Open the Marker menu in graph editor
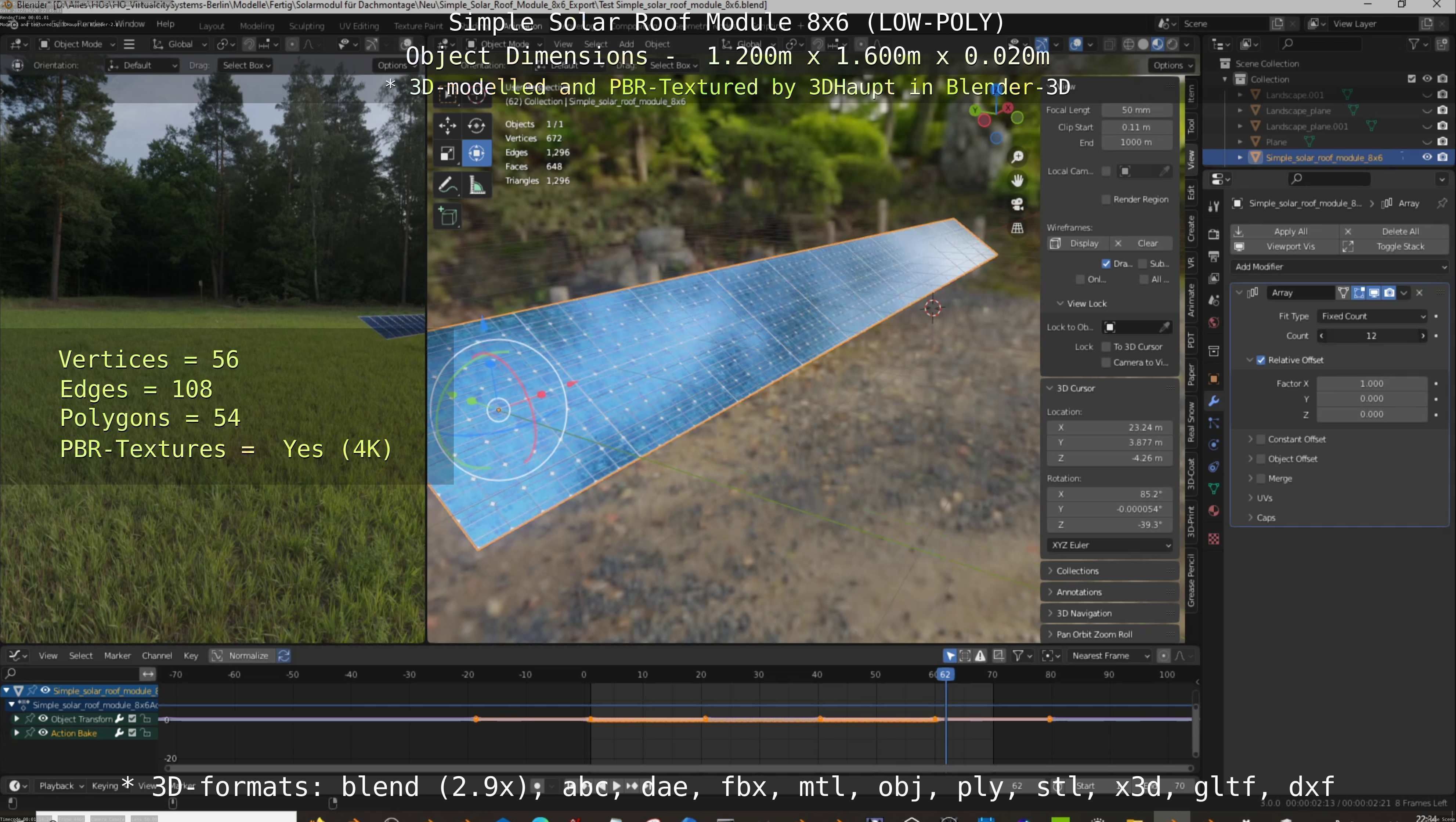Screen dimensions: 1456x822 coord(117,655)
